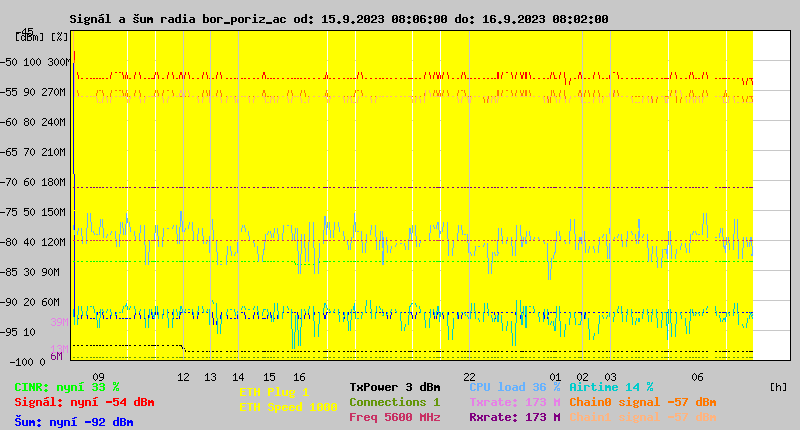The height and width of the screenshot is (430, 800).
Task: Select the Chain0 signal -57 dBm legend
Action: coord(642,402)
